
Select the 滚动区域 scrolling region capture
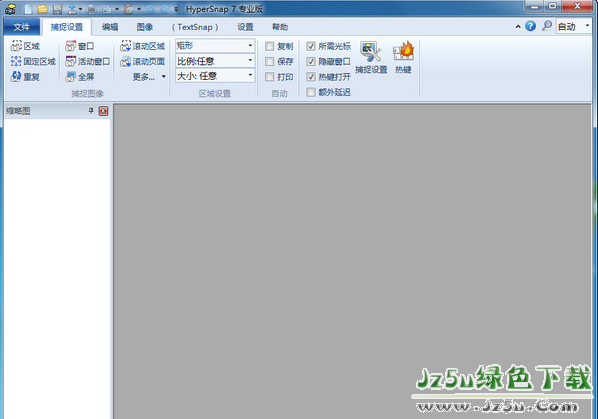(142, 46)
